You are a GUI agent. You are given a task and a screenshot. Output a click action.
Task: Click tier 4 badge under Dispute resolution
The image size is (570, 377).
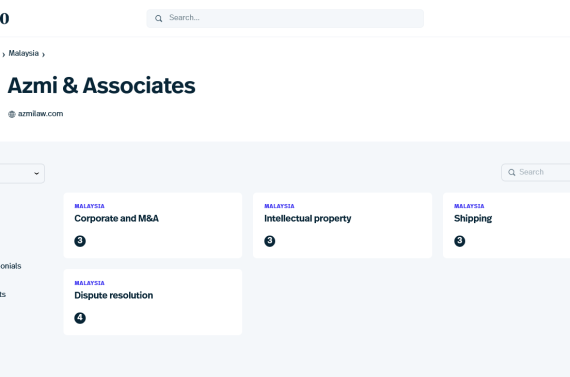pos(80,318)
